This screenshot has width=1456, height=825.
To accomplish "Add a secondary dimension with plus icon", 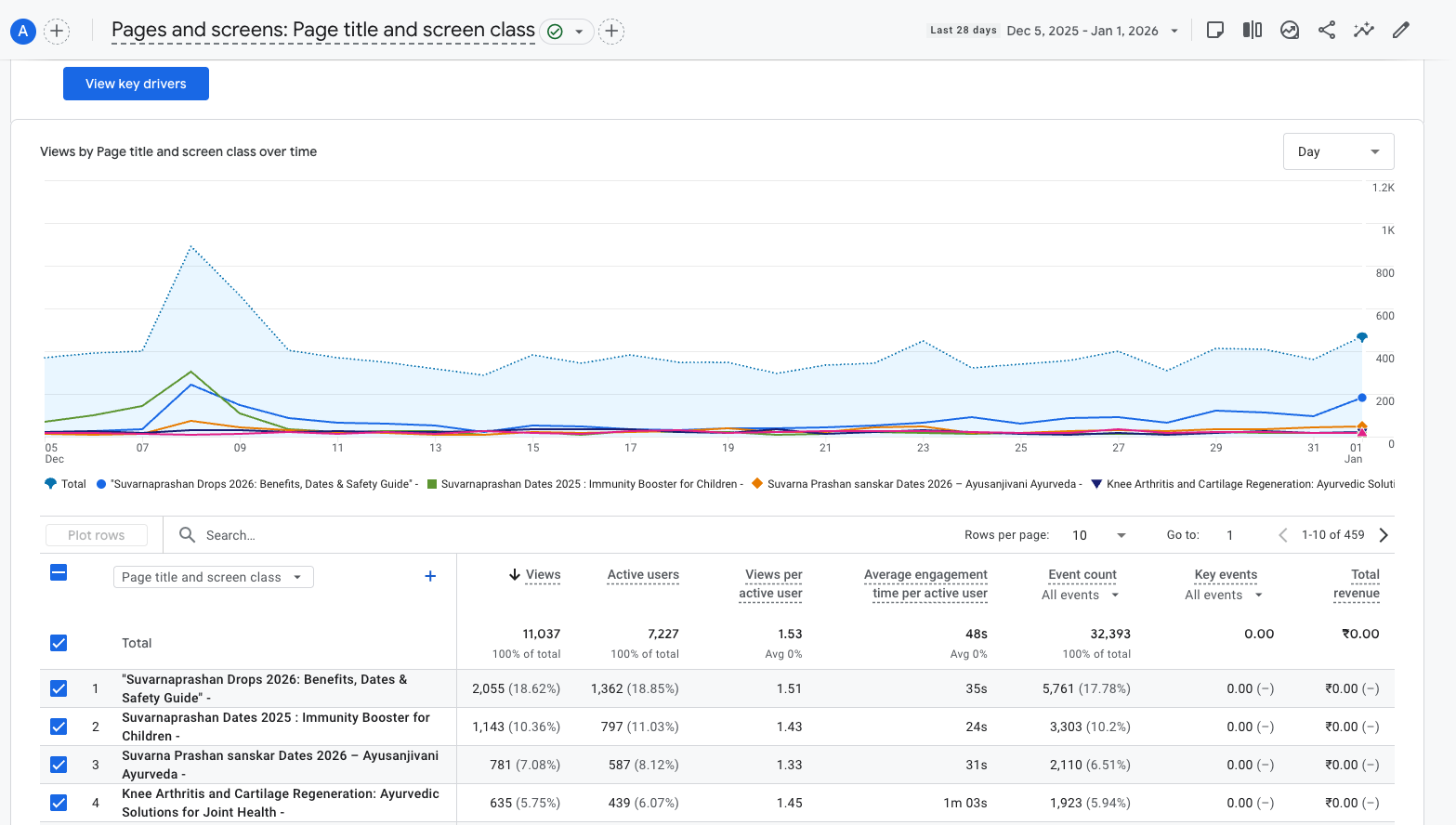I will coord(430,576).
